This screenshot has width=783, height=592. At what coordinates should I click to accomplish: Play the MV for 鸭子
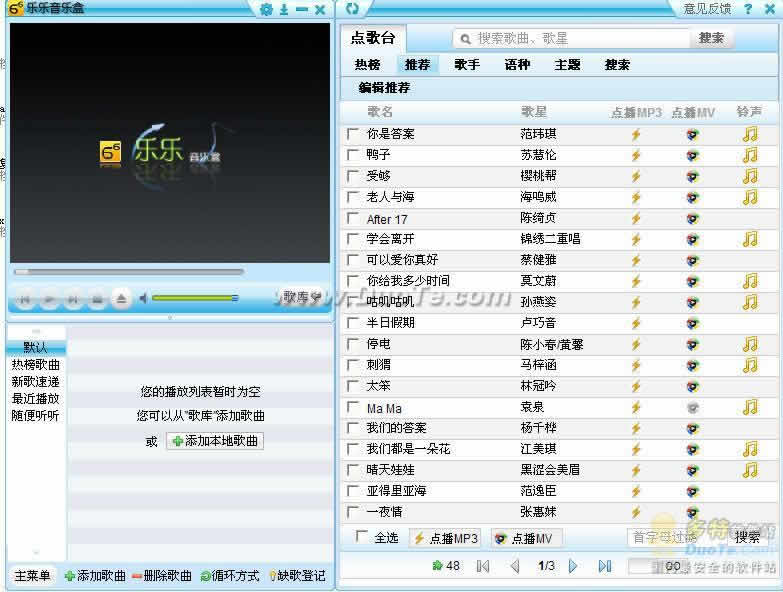[692, 155]
